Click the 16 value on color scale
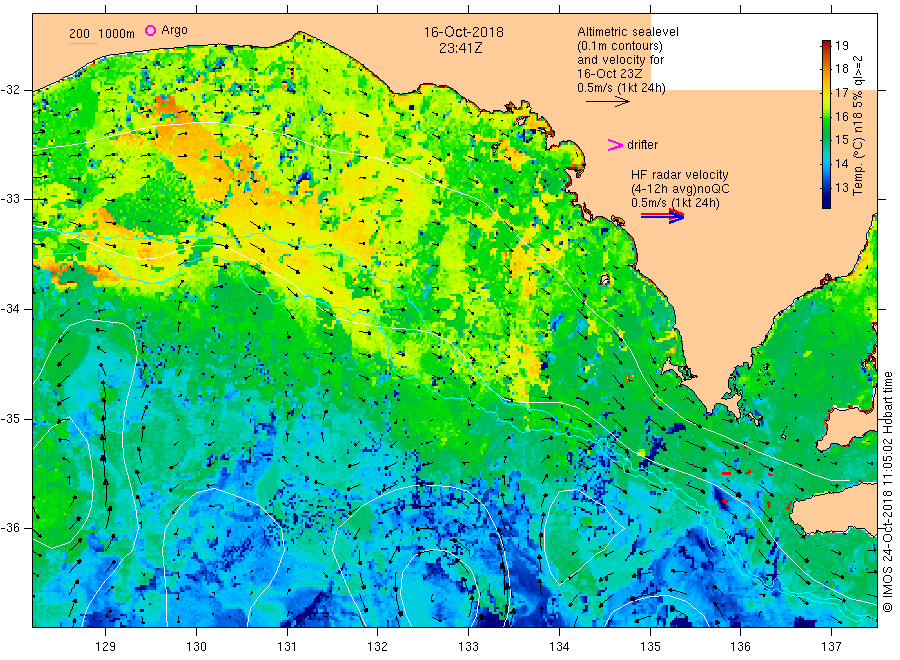Screen dimensions: 900x660 (x=841, y=117)
